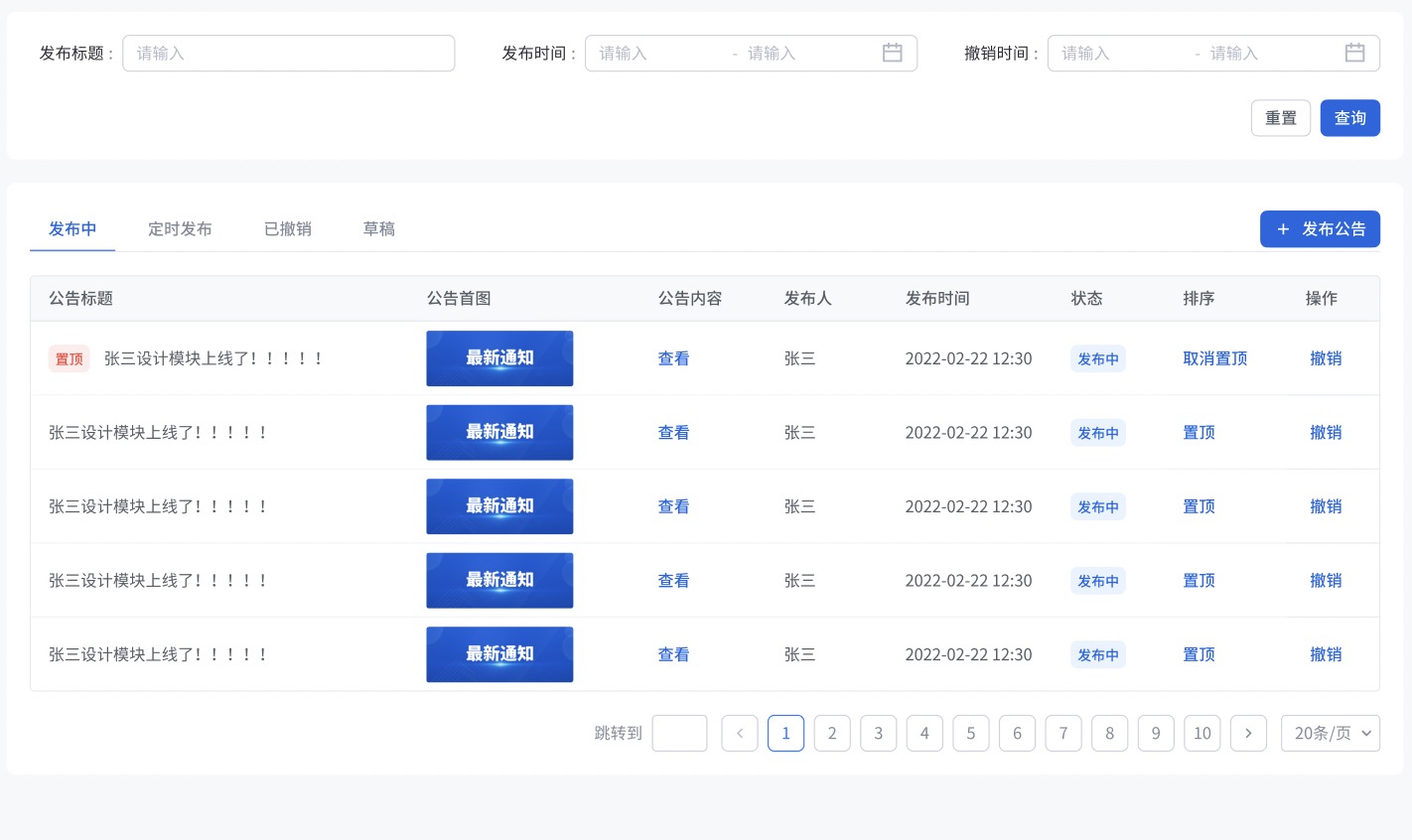Screen dimensions: 1412x840
Task: Click the 发布人 column header
Action: coord(808,299)
